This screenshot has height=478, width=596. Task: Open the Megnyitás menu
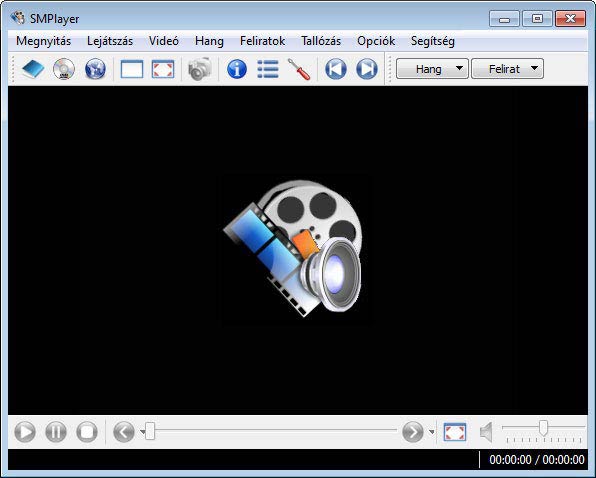[43, 41]
